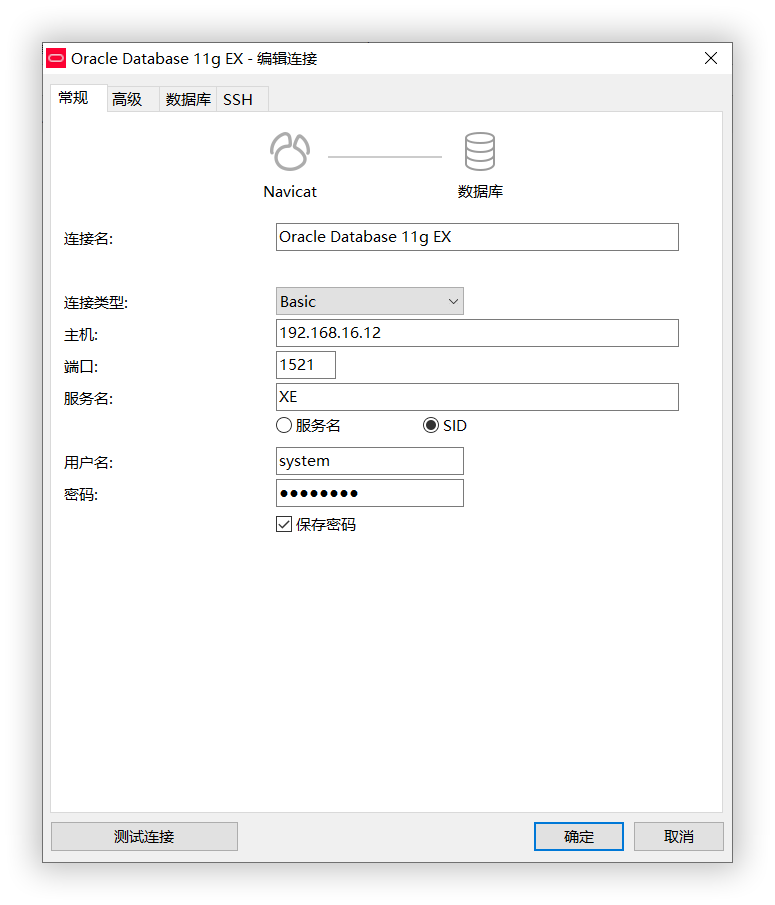Image resolution: width=775 pixels, height=905 pixels.
Task: Click the 连接名: label
Action: point(88,238)
